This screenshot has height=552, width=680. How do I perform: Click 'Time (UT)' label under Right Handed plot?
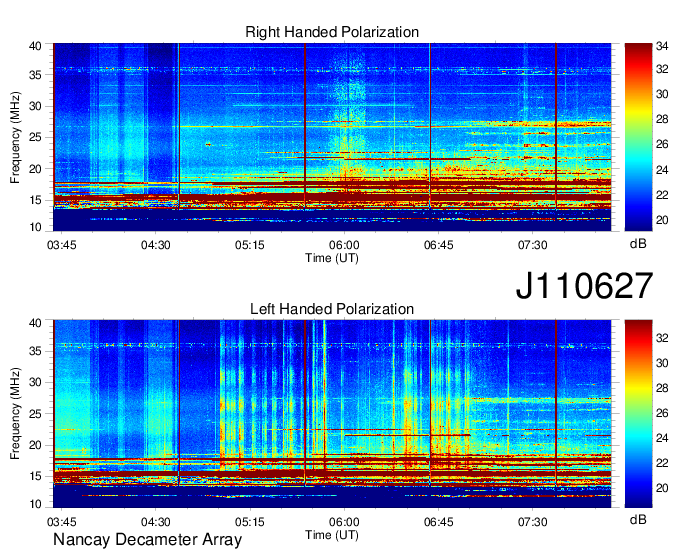click(x=332, y=258)
